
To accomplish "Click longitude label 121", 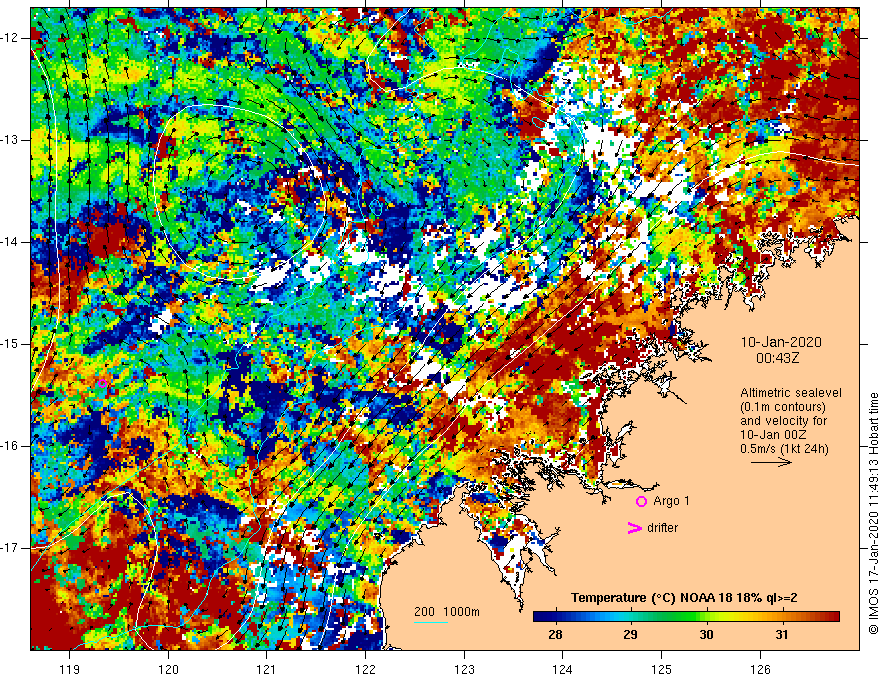I will (x=267, y=669).
